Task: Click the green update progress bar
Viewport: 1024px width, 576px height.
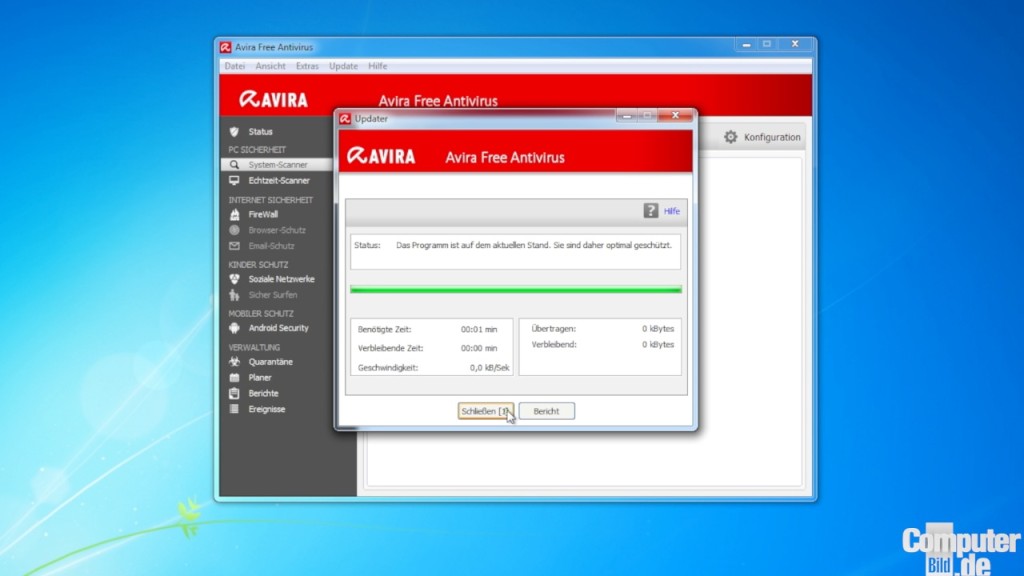Action: (x=516, y=289)
